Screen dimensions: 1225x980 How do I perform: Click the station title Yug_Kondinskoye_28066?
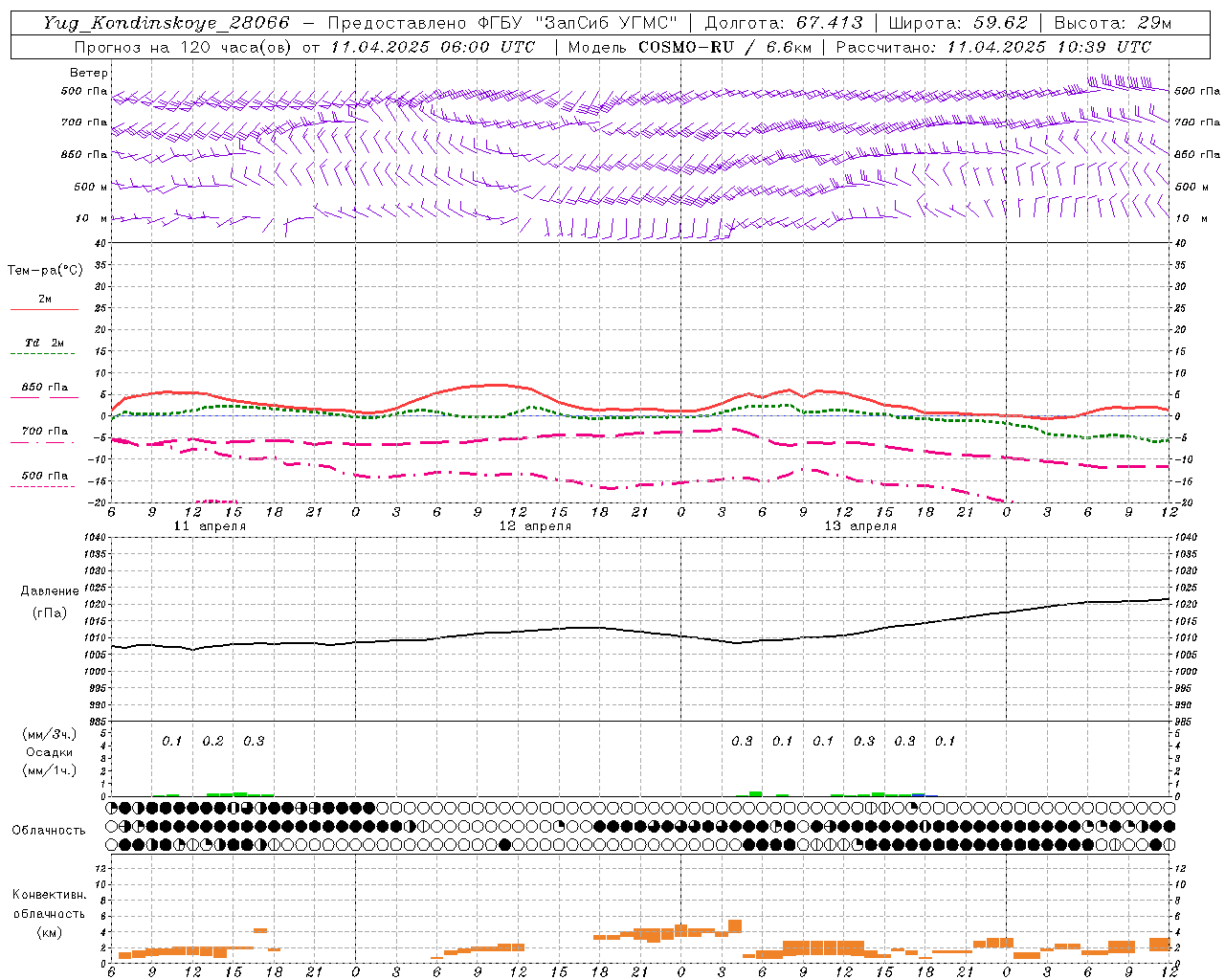click(166, 23)
